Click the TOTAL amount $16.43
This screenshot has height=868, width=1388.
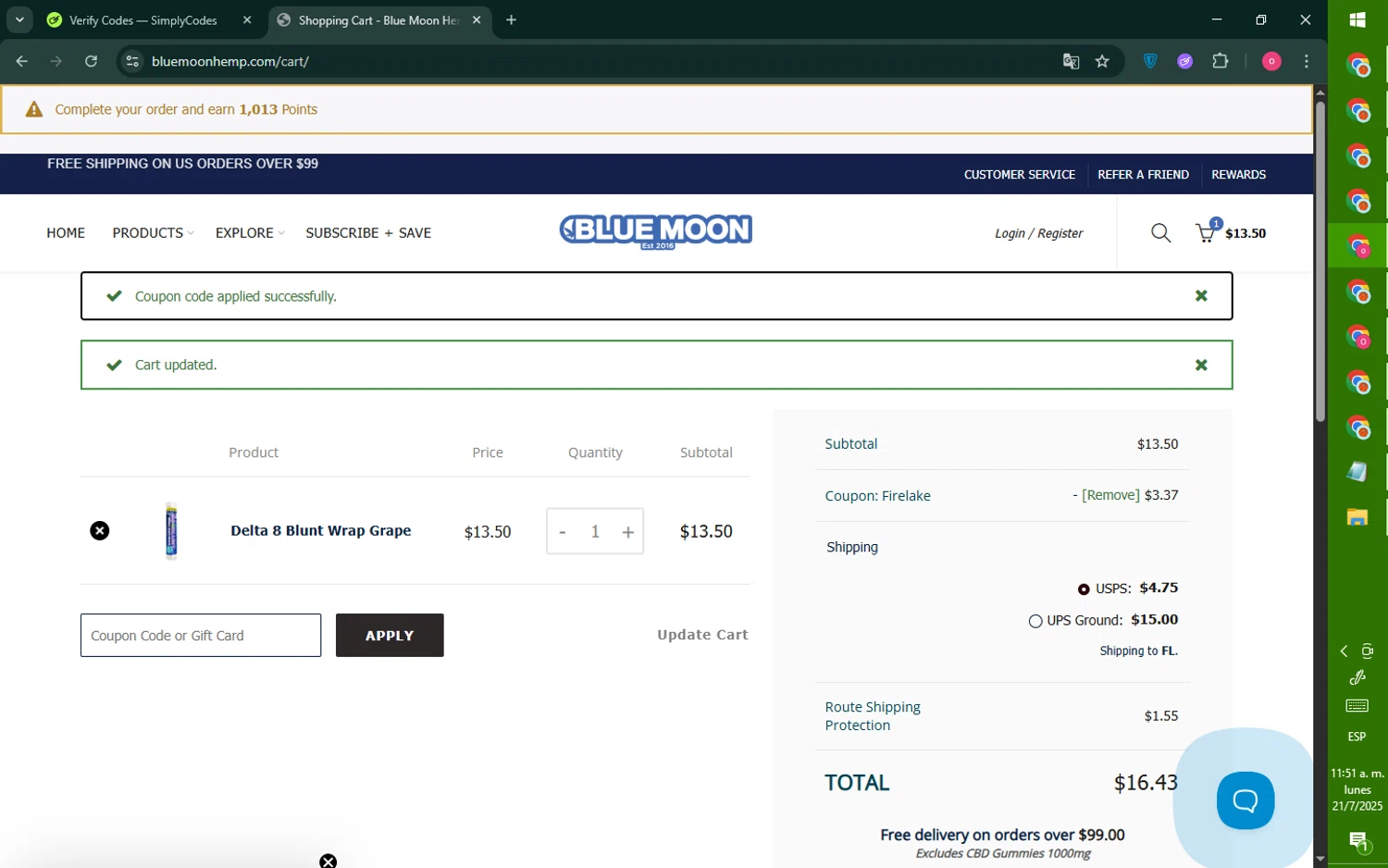1146,783
